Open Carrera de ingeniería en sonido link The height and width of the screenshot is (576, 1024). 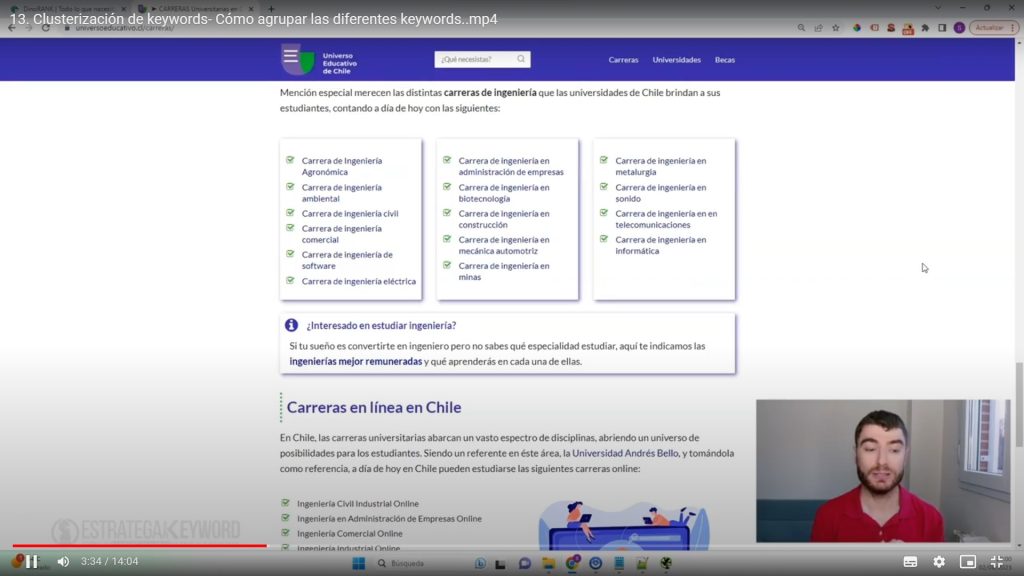660,193
